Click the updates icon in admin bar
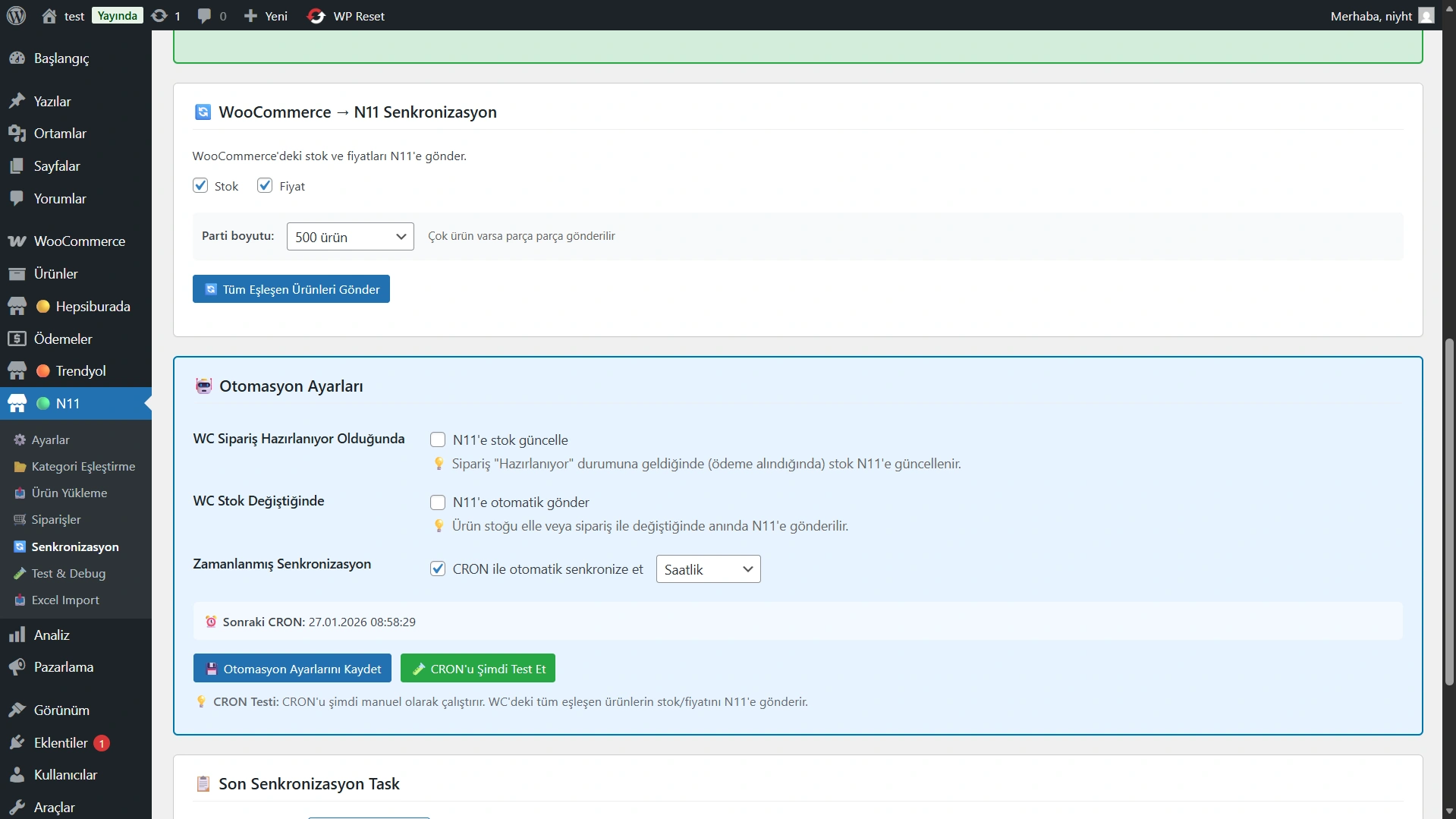This screenshot has height=819, width=1456. pyautogui.click(x=159, y=16)
